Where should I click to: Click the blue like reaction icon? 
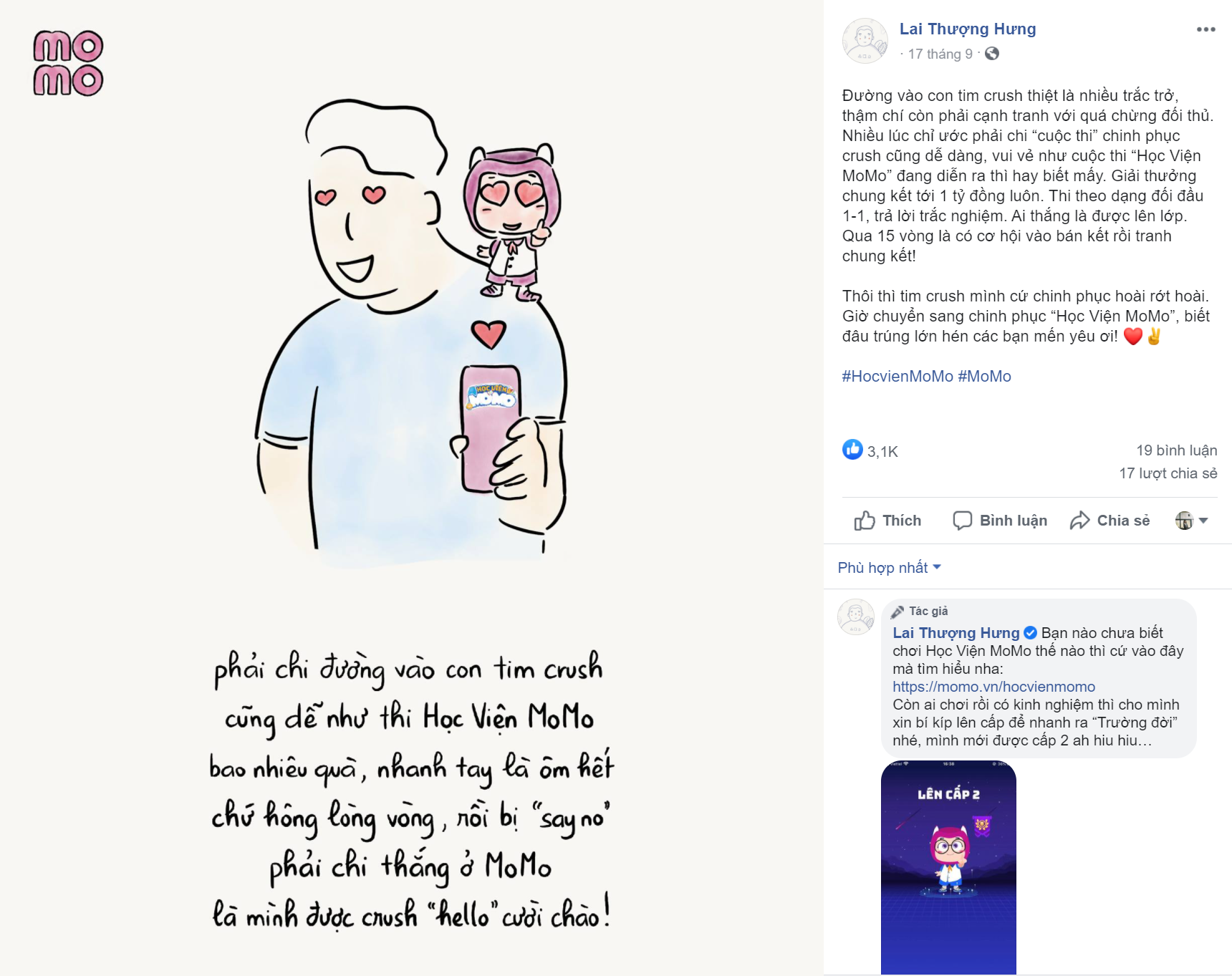pos(852,450)
